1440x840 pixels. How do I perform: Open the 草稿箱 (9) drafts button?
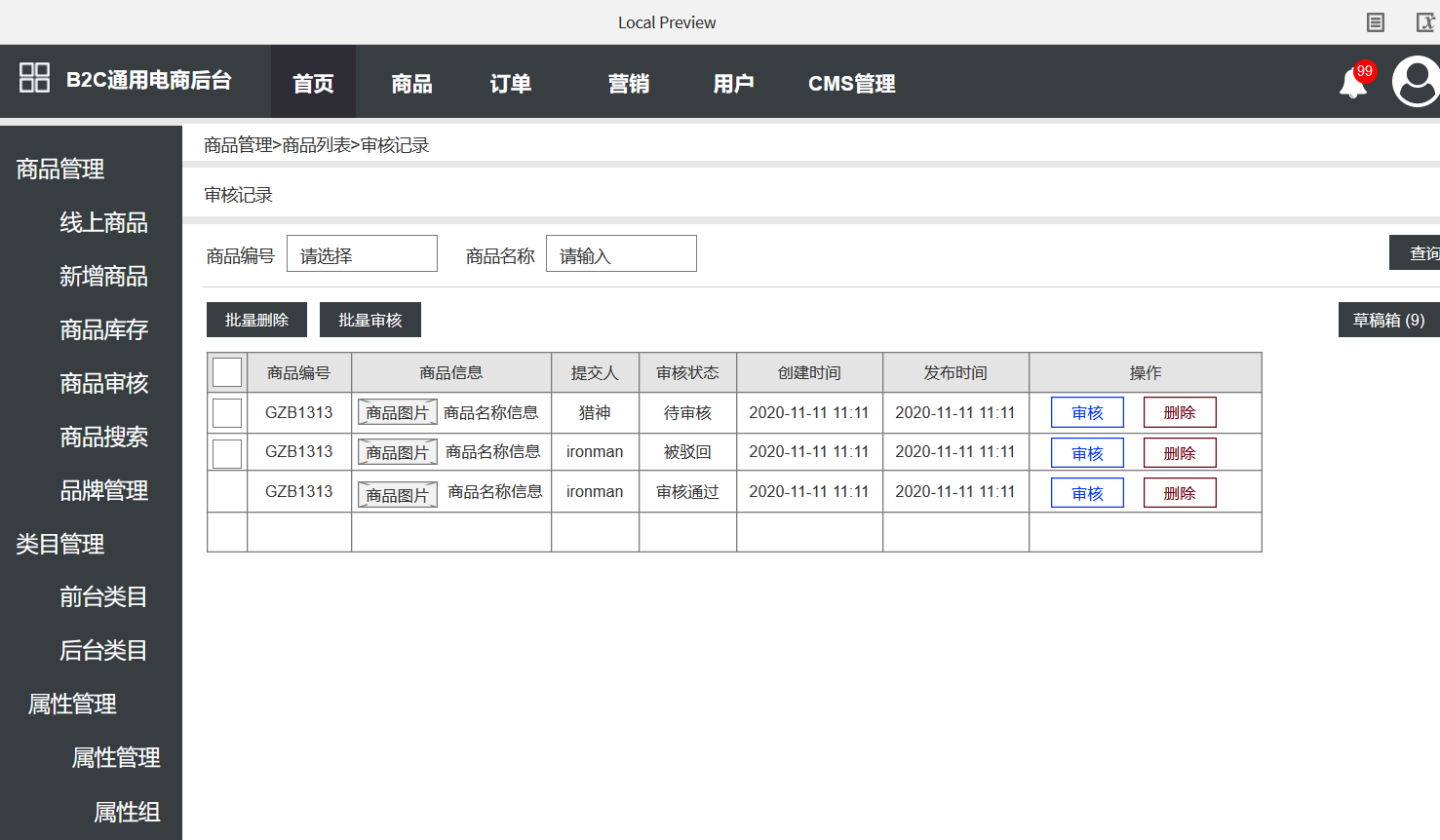(x=1389, y=320)
